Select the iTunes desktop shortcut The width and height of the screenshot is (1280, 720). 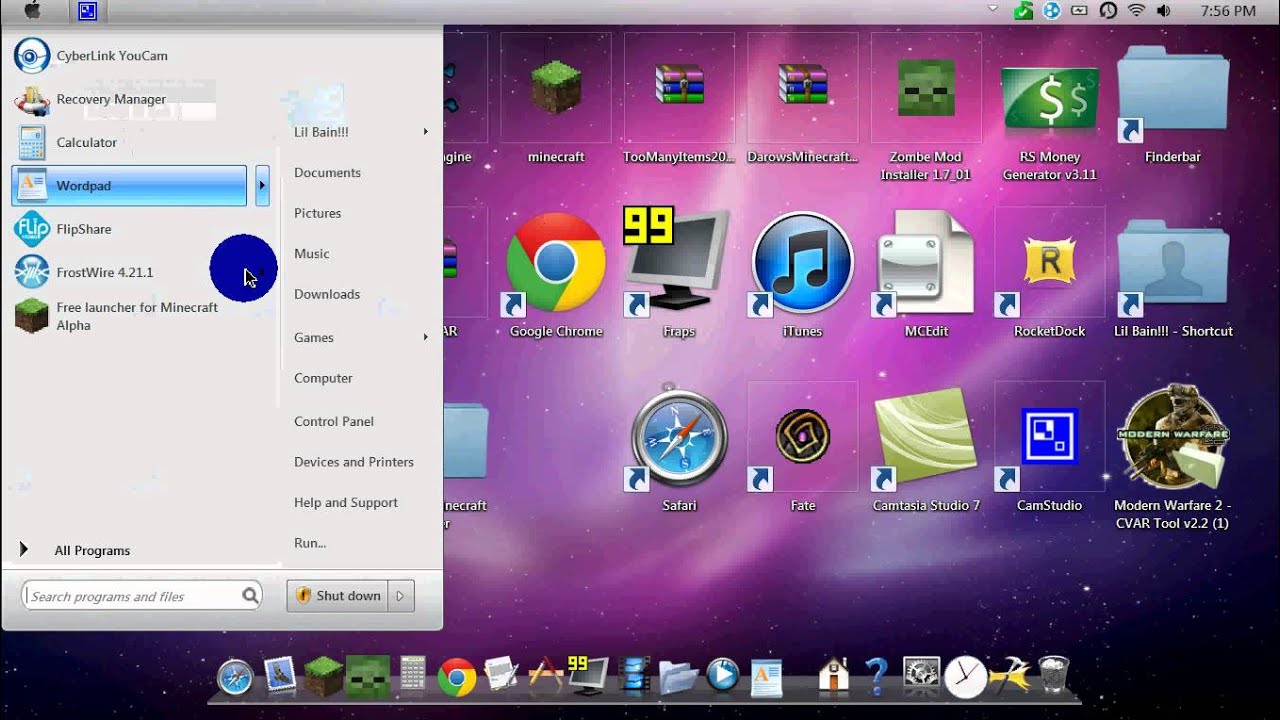tap(802, 275)
